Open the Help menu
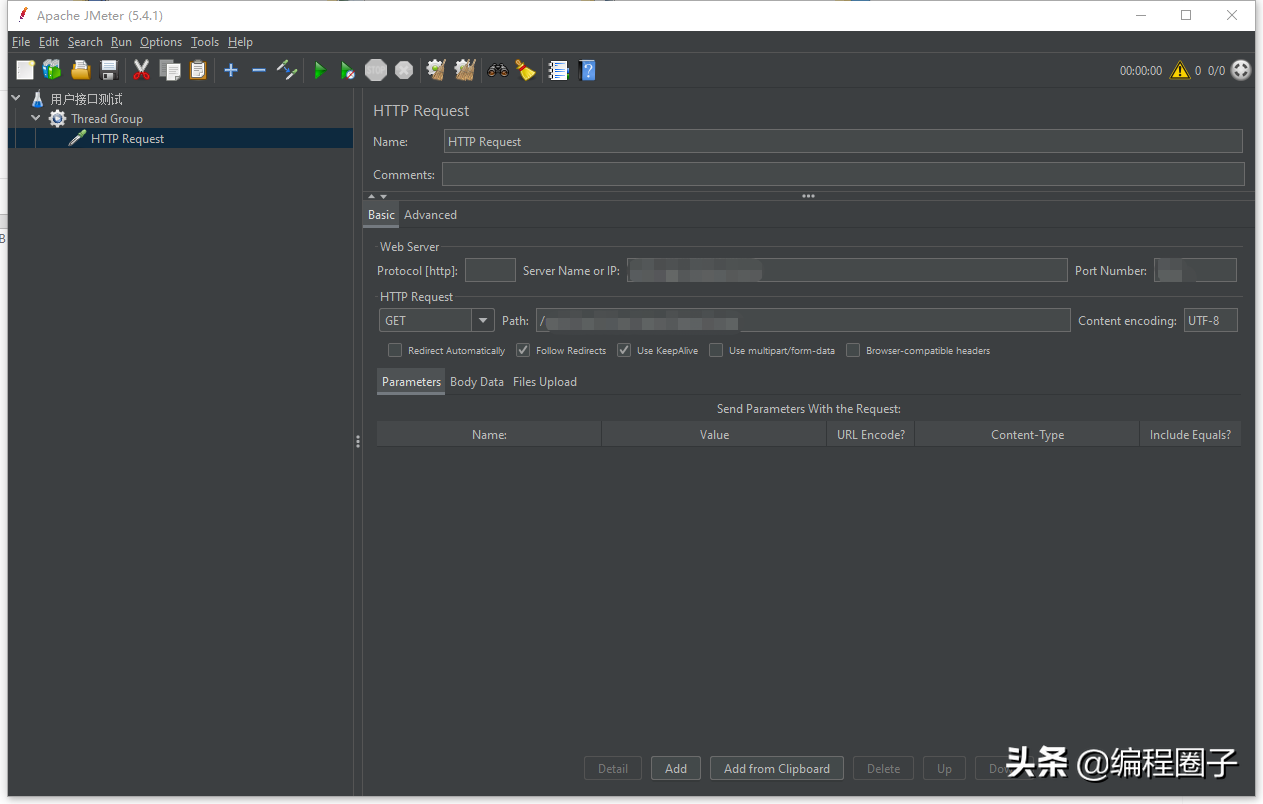The image size is (1263, 804). click(240, 42)
